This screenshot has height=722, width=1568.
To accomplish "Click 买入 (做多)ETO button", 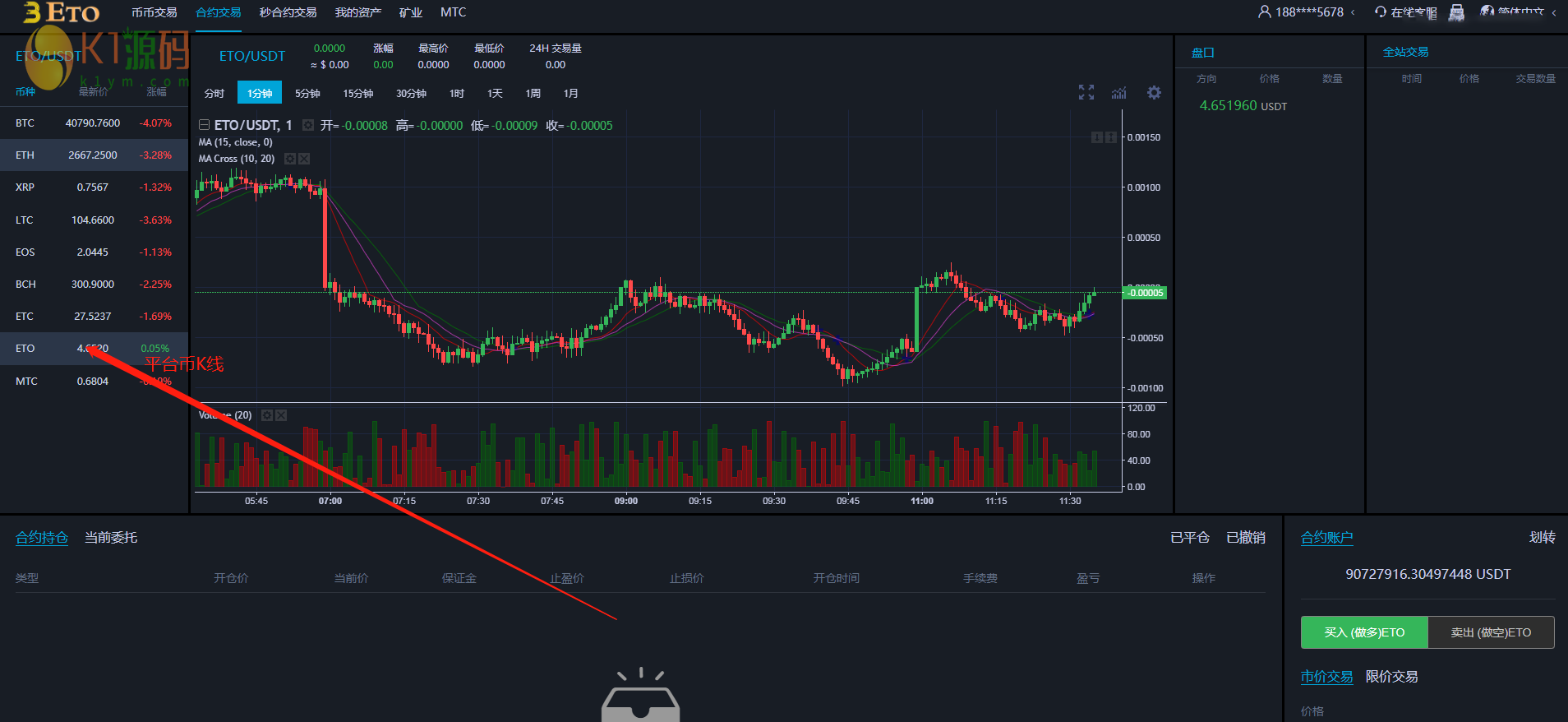I will tap(1364, 632).
